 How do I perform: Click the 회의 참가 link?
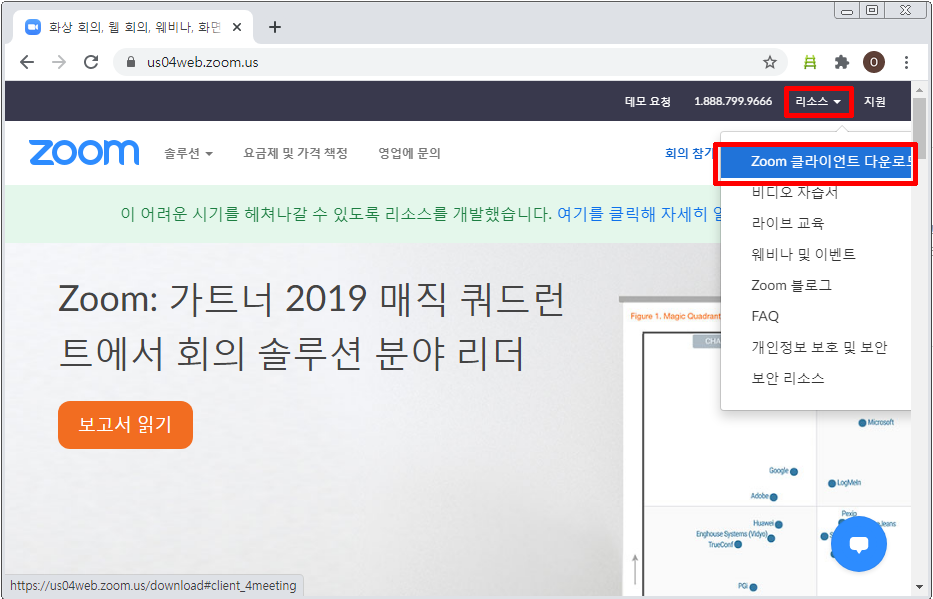(x=688, y=153)
